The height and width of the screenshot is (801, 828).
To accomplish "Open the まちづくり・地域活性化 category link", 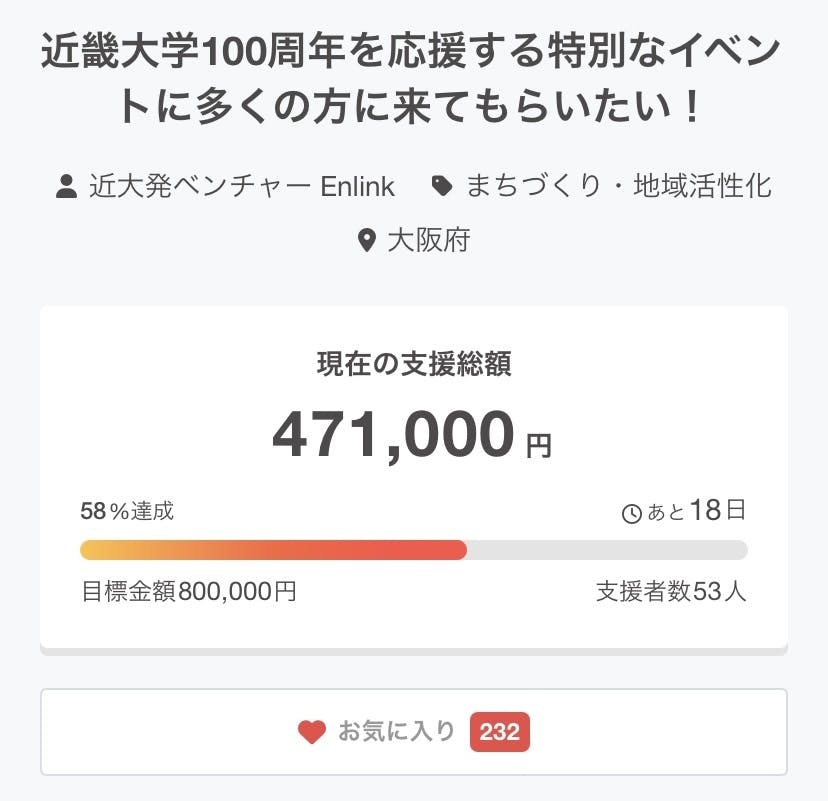I will 619,186.
